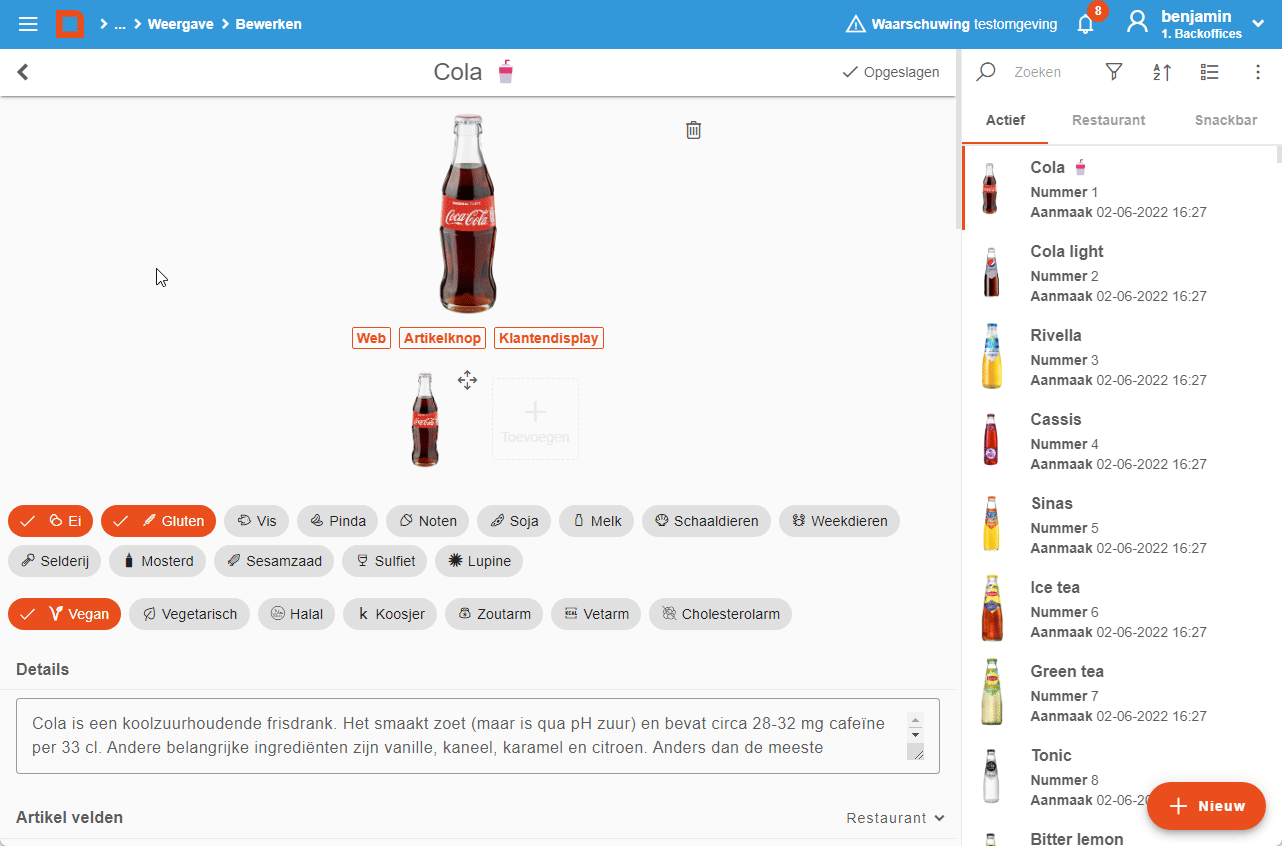Toggle the Soja allergen chip

pyautogui.click(x=514, y=521)
